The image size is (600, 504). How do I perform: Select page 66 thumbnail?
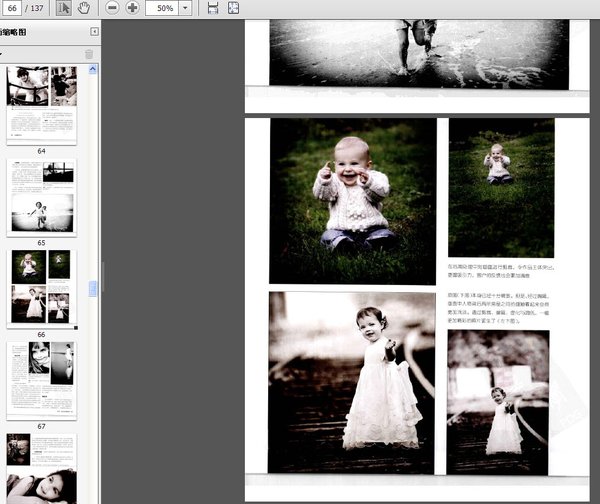41,286
